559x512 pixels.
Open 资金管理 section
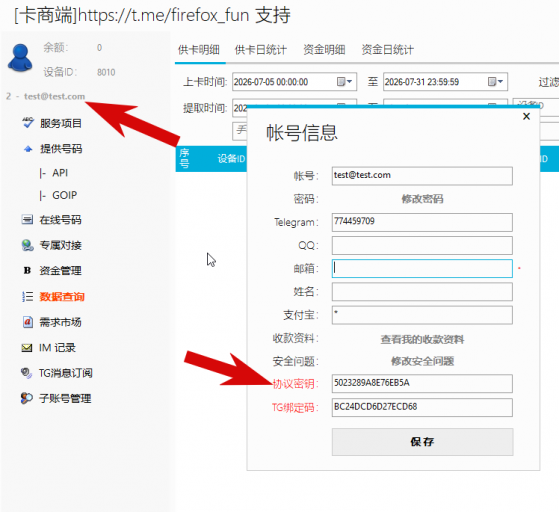[60, 271]
